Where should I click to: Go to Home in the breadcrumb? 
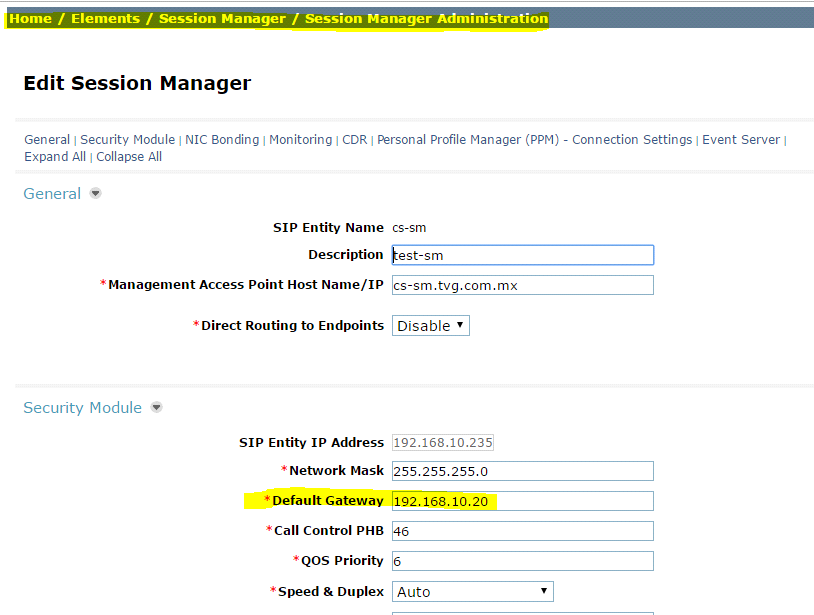(x=31, y=19)
